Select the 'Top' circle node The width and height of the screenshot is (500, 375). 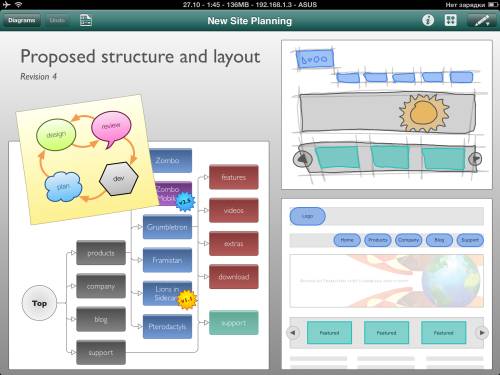pyautogui.click(x=39, y=303)
